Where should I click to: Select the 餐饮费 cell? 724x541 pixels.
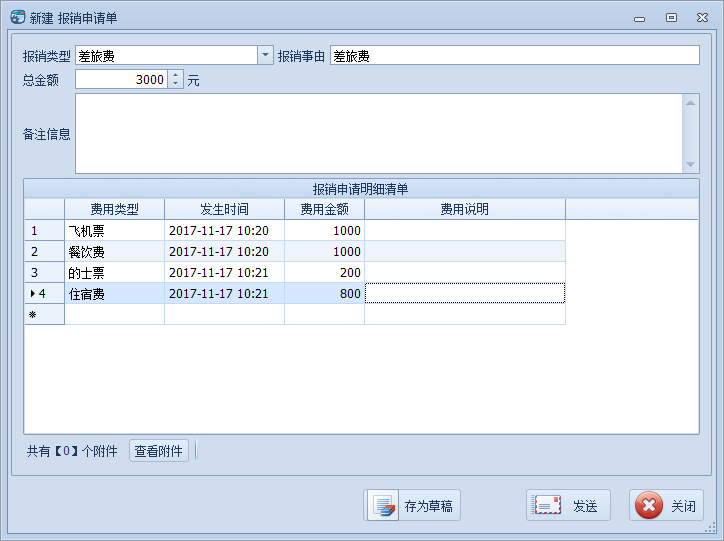click(115, 252)
